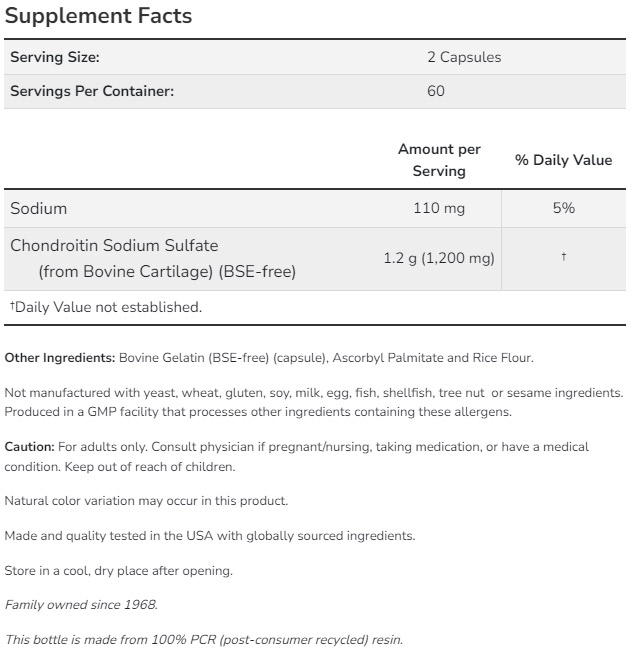Click the Store in a cool, dry place text
Viewport: 631px width, 654px height.
pyautogui.click(x=118, y=571)
